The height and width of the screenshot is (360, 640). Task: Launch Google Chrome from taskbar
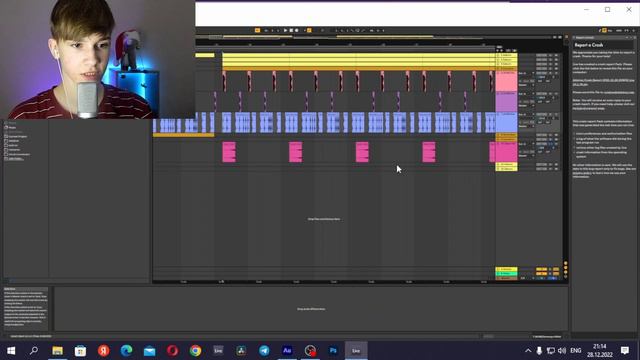point(196,351)
